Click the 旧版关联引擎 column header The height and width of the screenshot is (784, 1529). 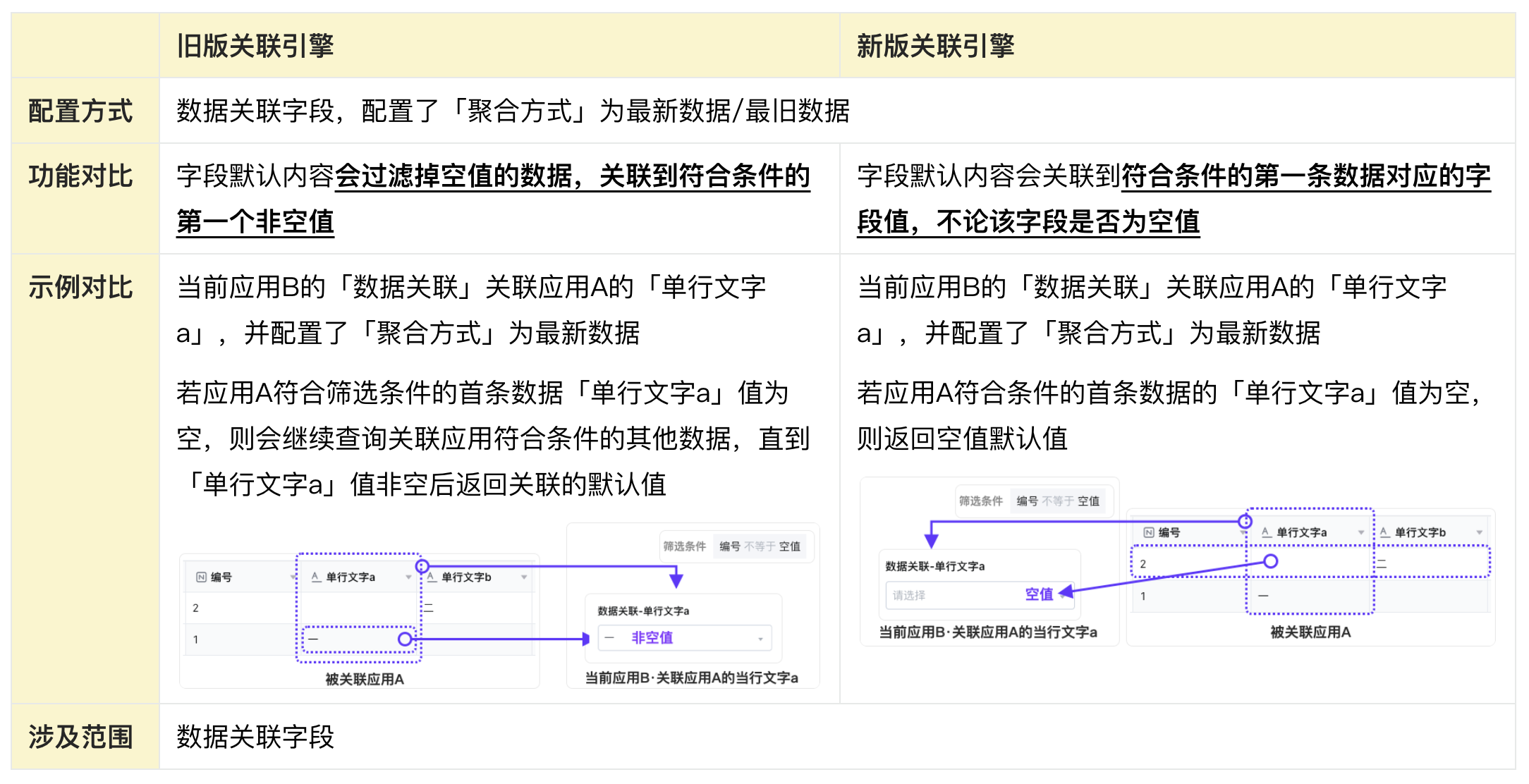pos(255,46)
